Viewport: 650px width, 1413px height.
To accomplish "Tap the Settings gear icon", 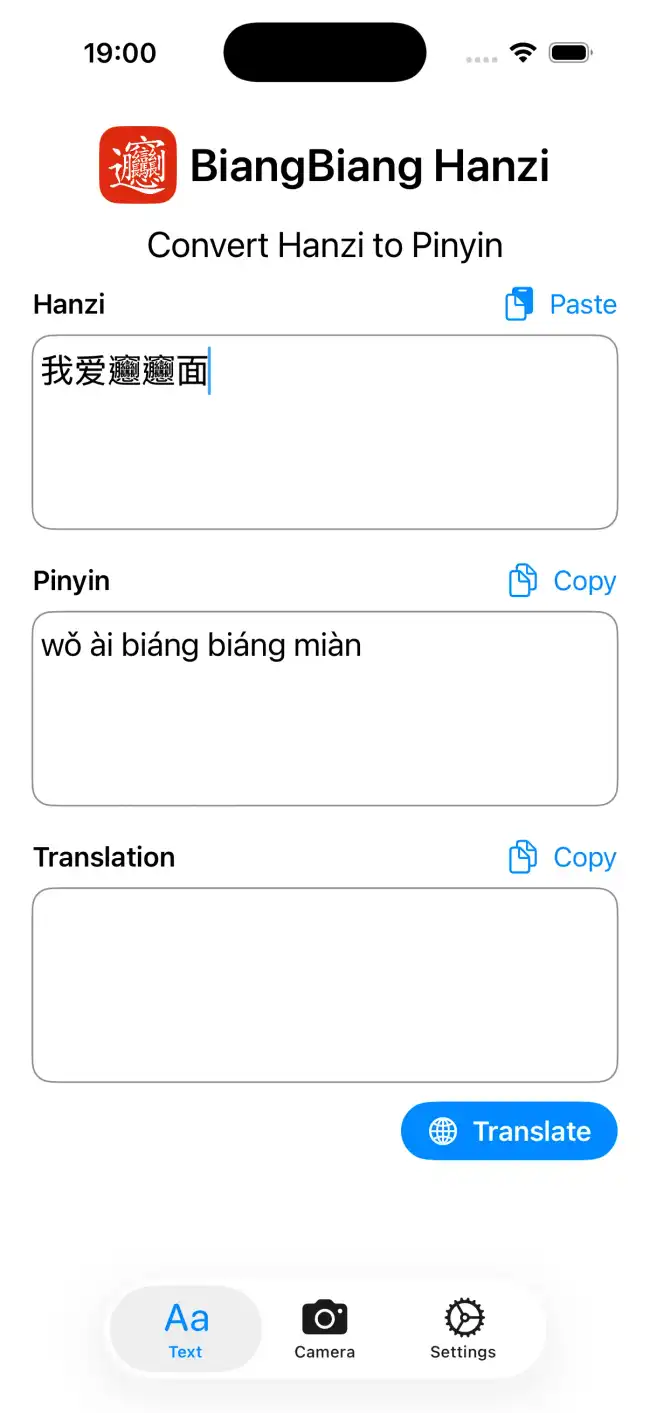I will pos(464,1318).
